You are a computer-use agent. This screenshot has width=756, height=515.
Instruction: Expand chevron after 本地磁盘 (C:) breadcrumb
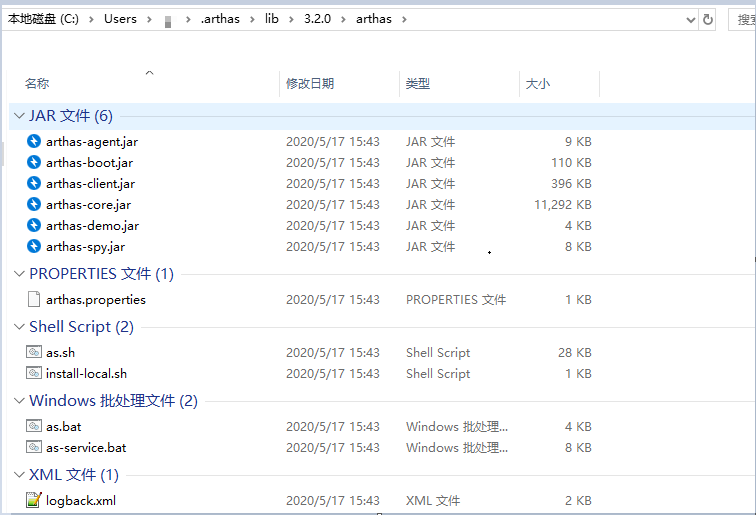coord(91,19)
